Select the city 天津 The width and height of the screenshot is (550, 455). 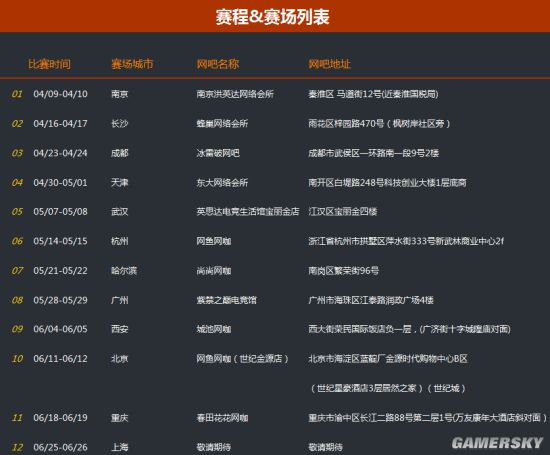(120, 182)
